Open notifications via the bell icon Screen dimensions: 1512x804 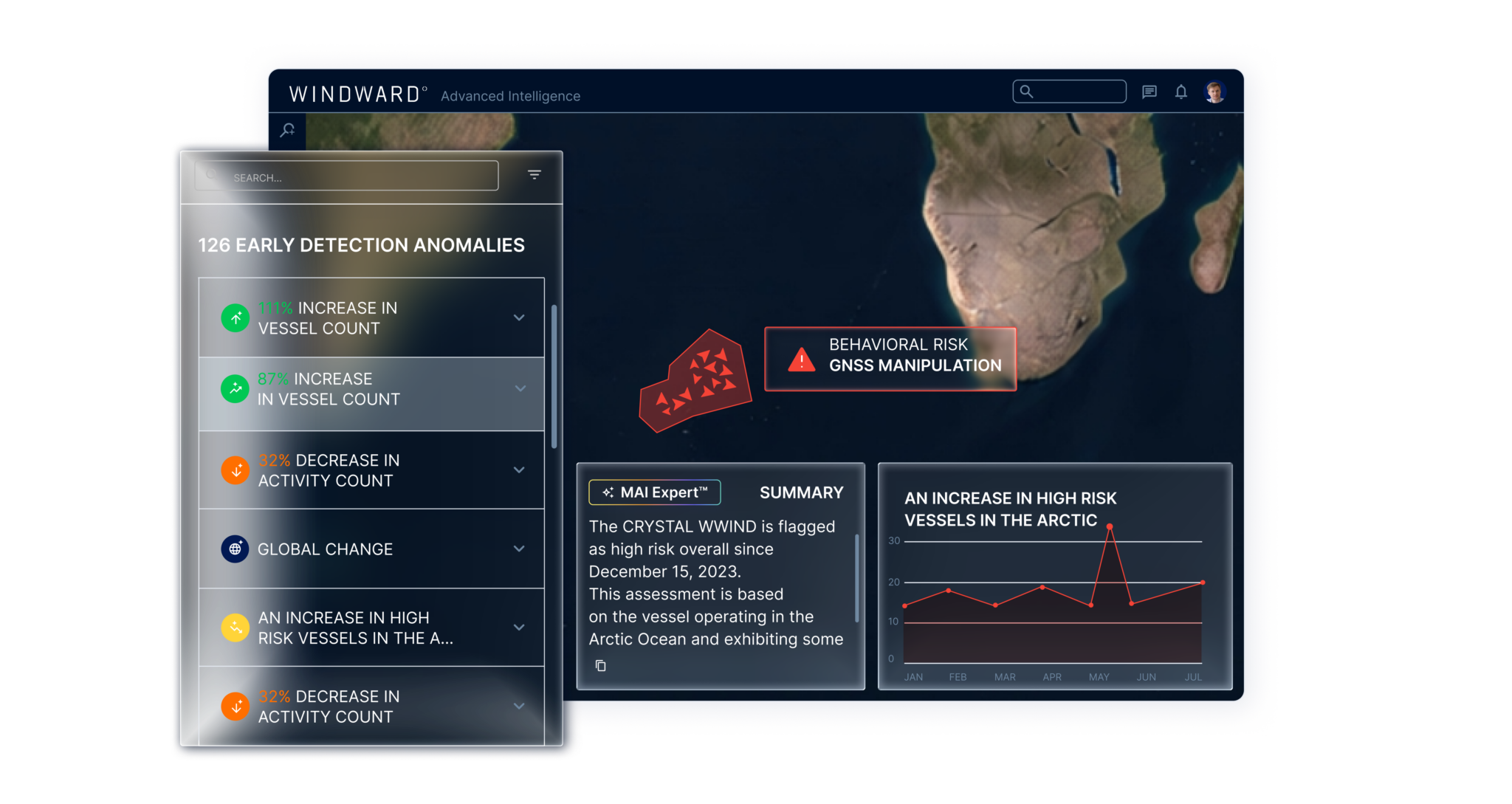tap(1181, 92)
